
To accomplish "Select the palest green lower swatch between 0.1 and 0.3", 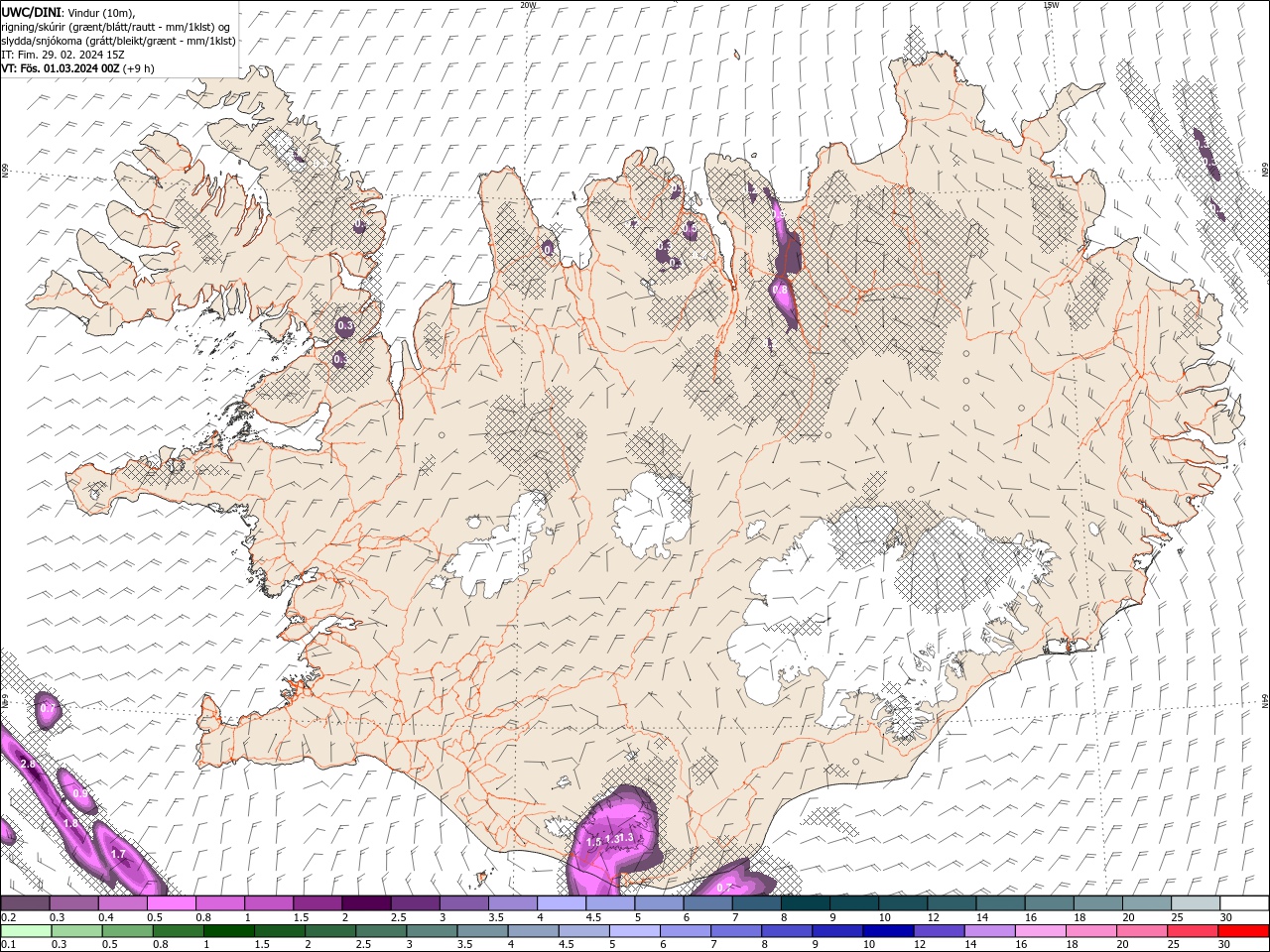I will [26, 931].
